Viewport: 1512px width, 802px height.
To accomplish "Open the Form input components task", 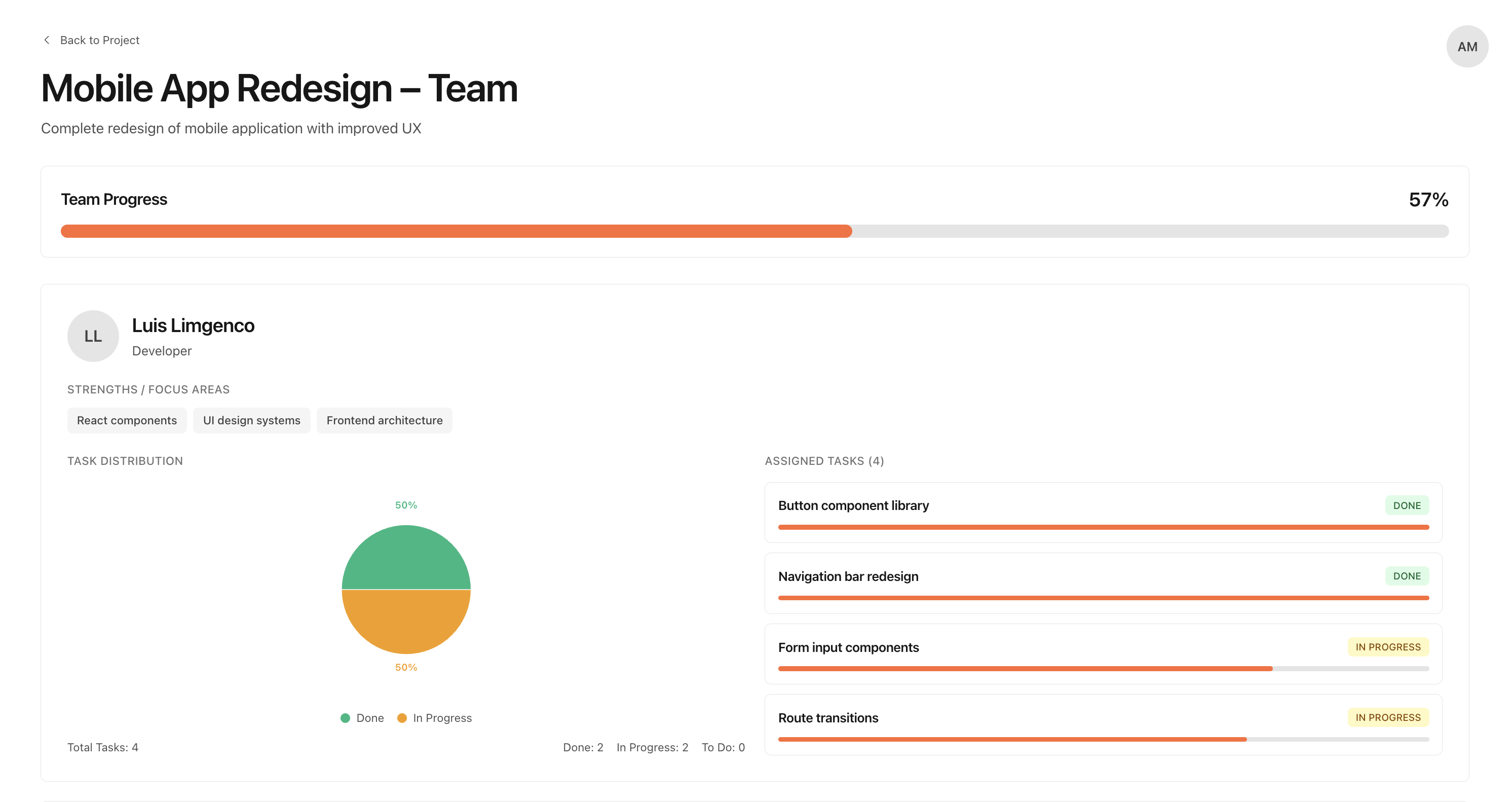I will click(x=848, y=647).
